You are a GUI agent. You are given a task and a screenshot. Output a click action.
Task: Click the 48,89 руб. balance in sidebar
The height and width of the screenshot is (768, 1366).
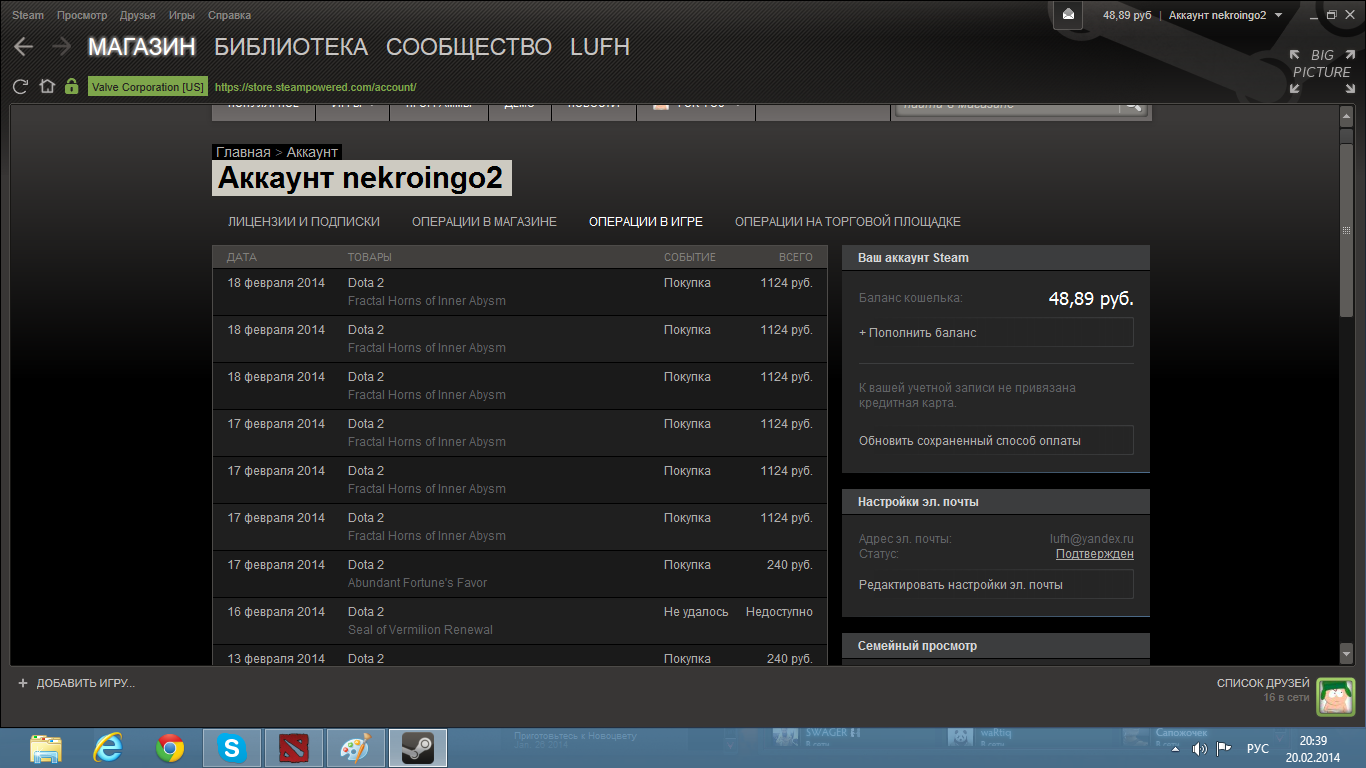[1091, 298]
